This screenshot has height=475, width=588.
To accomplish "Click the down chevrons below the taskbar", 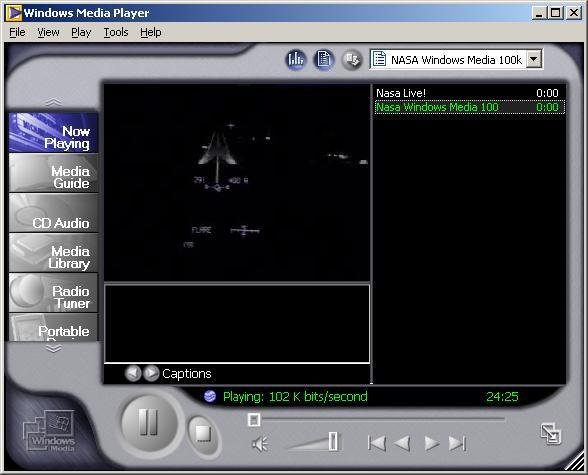I will pyautogui.click(x=54, y=349).
